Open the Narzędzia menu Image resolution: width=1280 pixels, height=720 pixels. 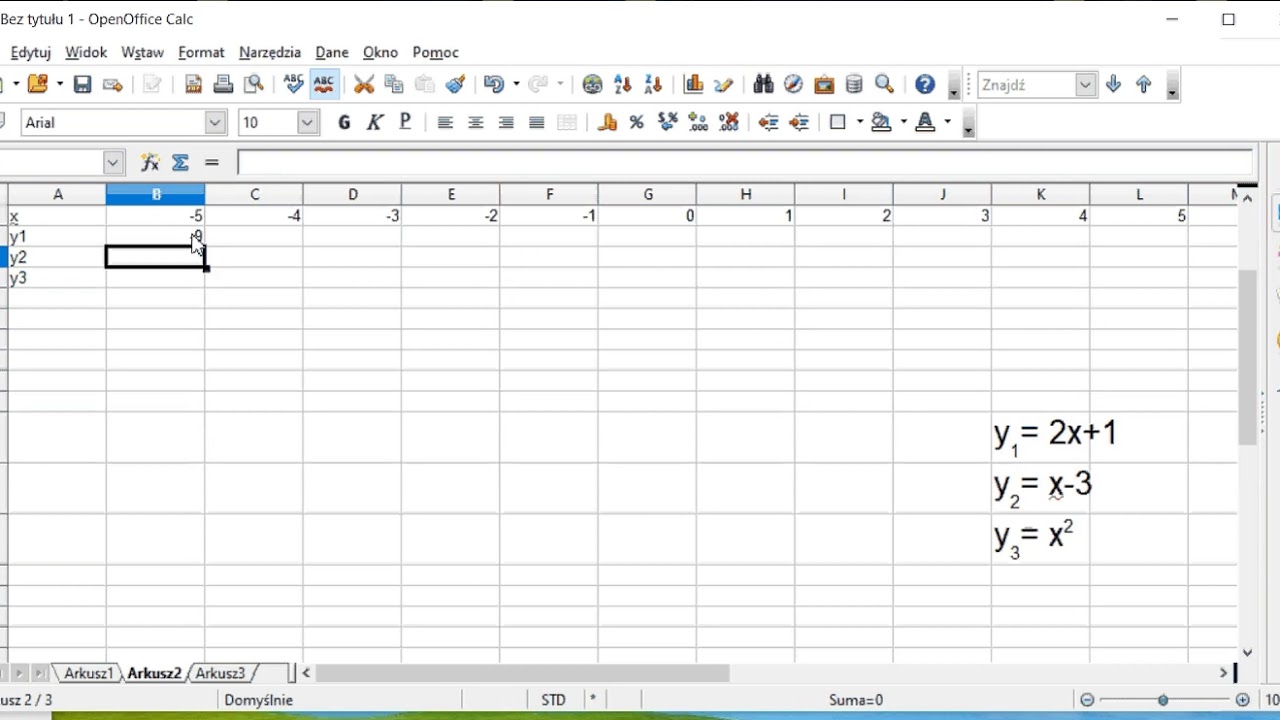[270, 52]
